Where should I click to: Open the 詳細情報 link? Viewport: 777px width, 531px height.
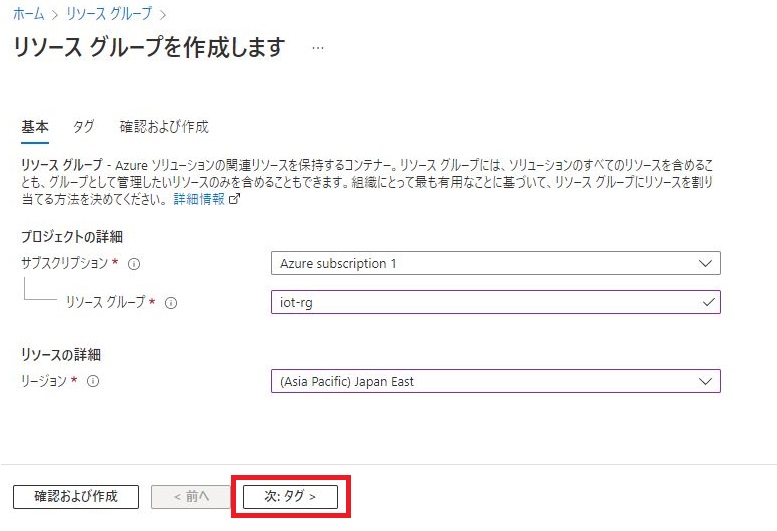click(x=199, y=199)
